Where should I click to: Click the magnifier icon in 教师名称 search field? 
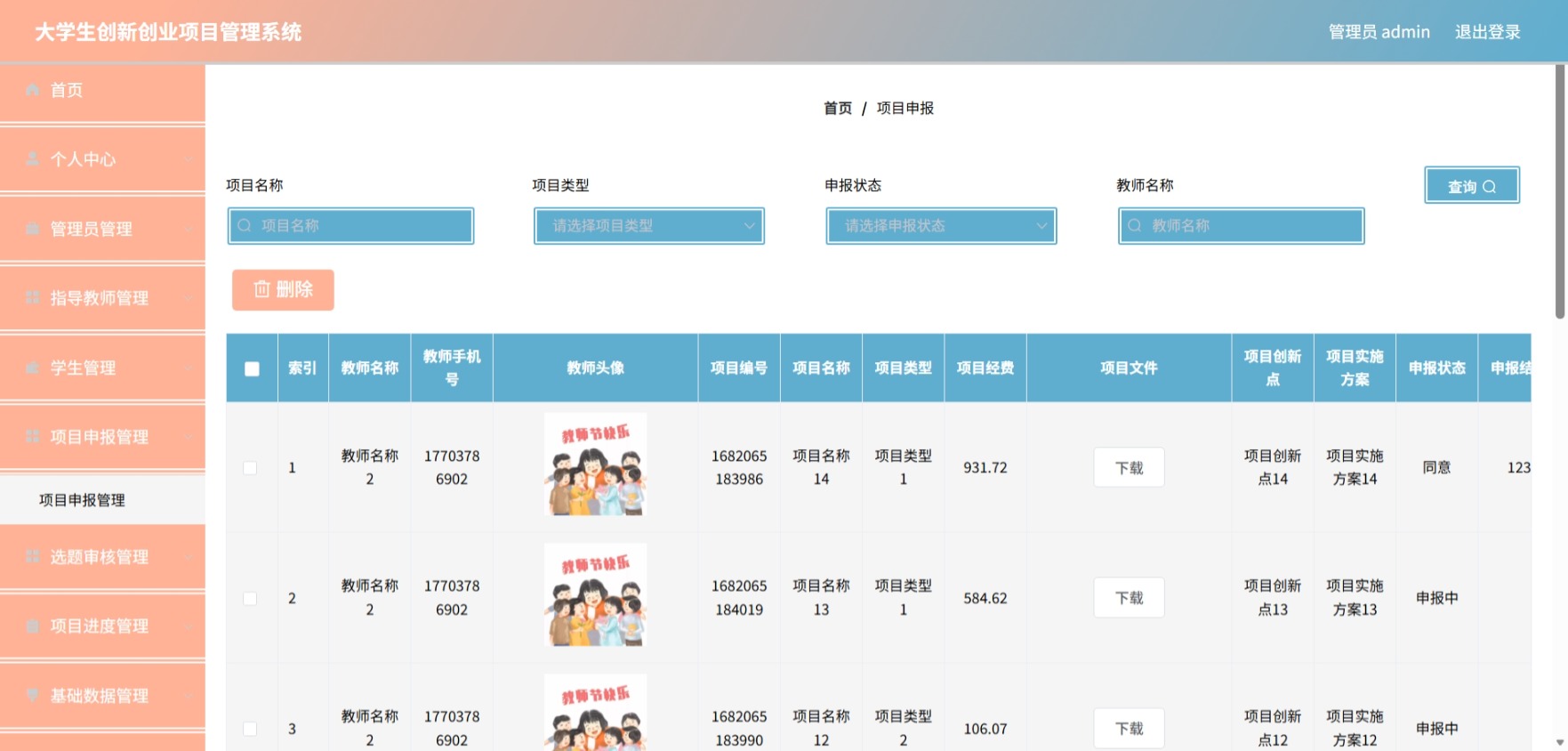[x=1135, y=226]
